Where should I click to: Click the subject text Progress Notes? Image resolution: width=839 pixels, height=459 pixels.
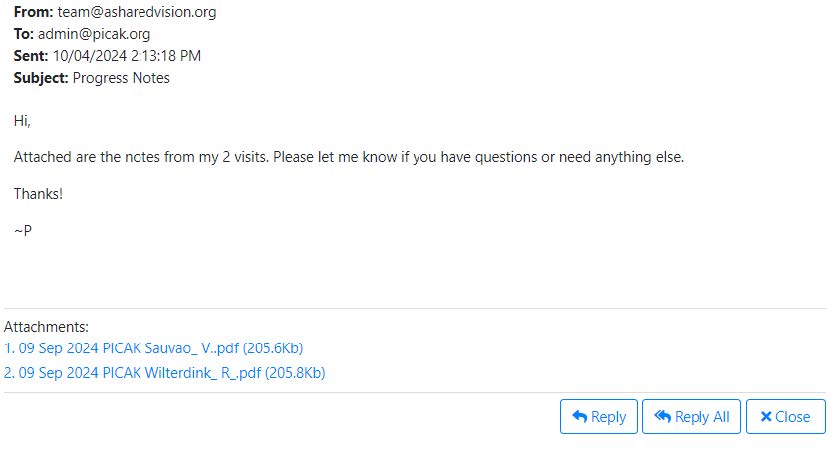(x=121, y=78)
